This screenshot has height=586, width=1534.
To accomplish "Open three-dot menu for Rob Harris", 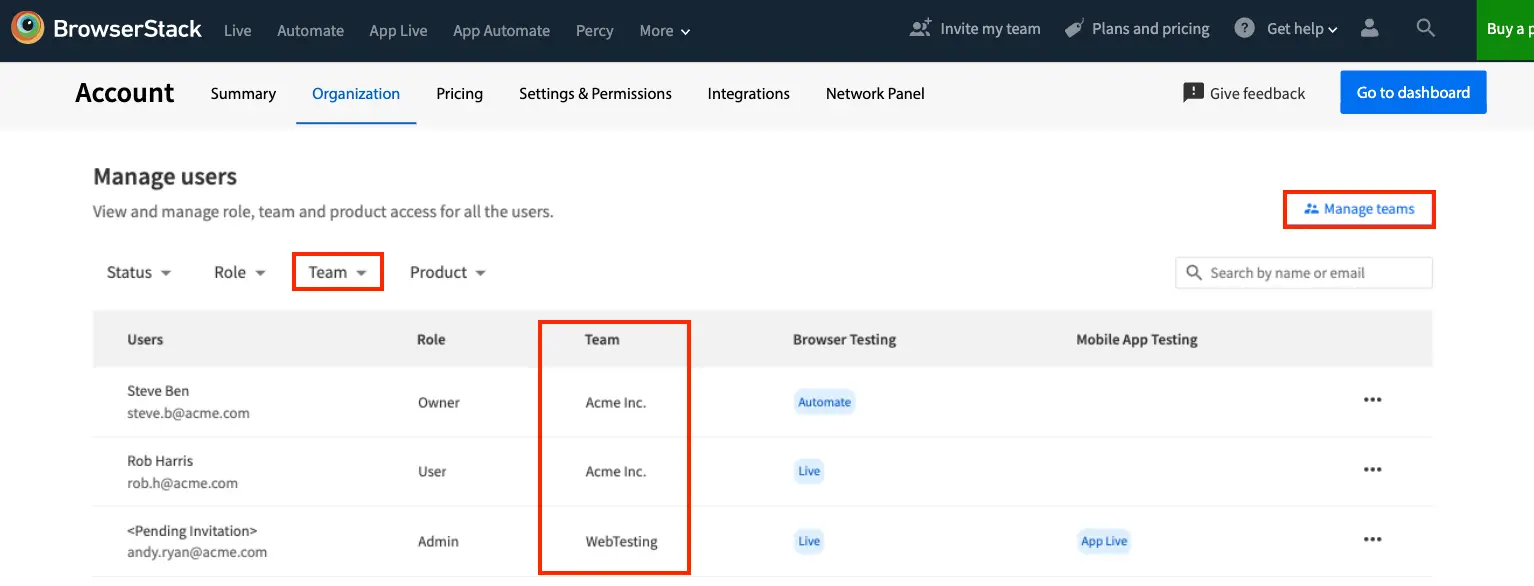I will [1372, 470].
